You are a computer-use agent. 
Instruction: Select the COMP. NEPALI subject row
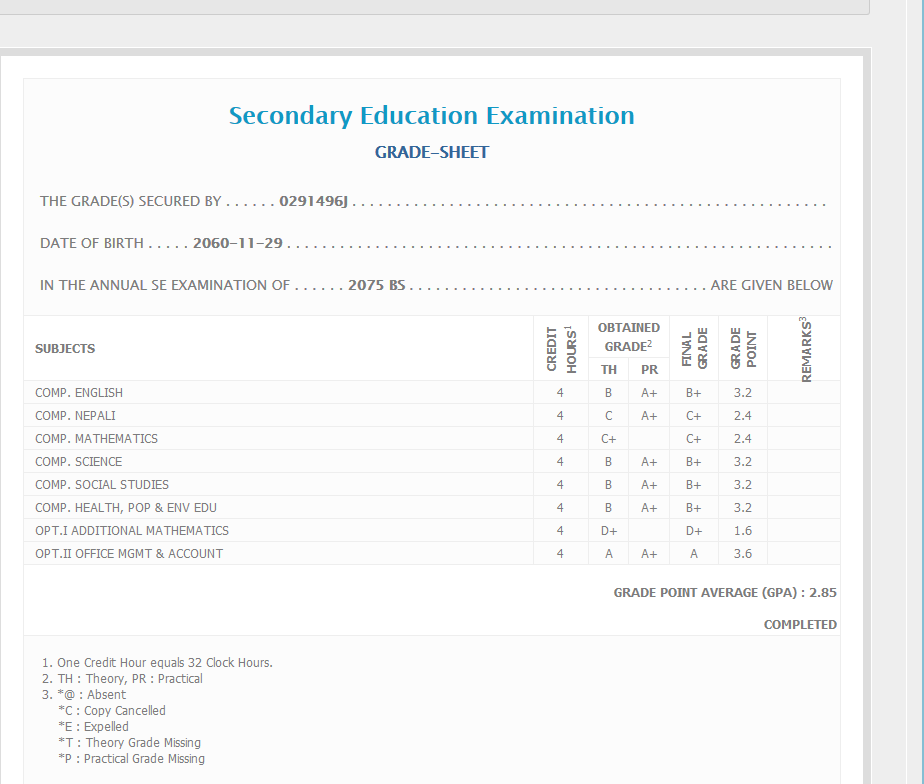(75, 416)
